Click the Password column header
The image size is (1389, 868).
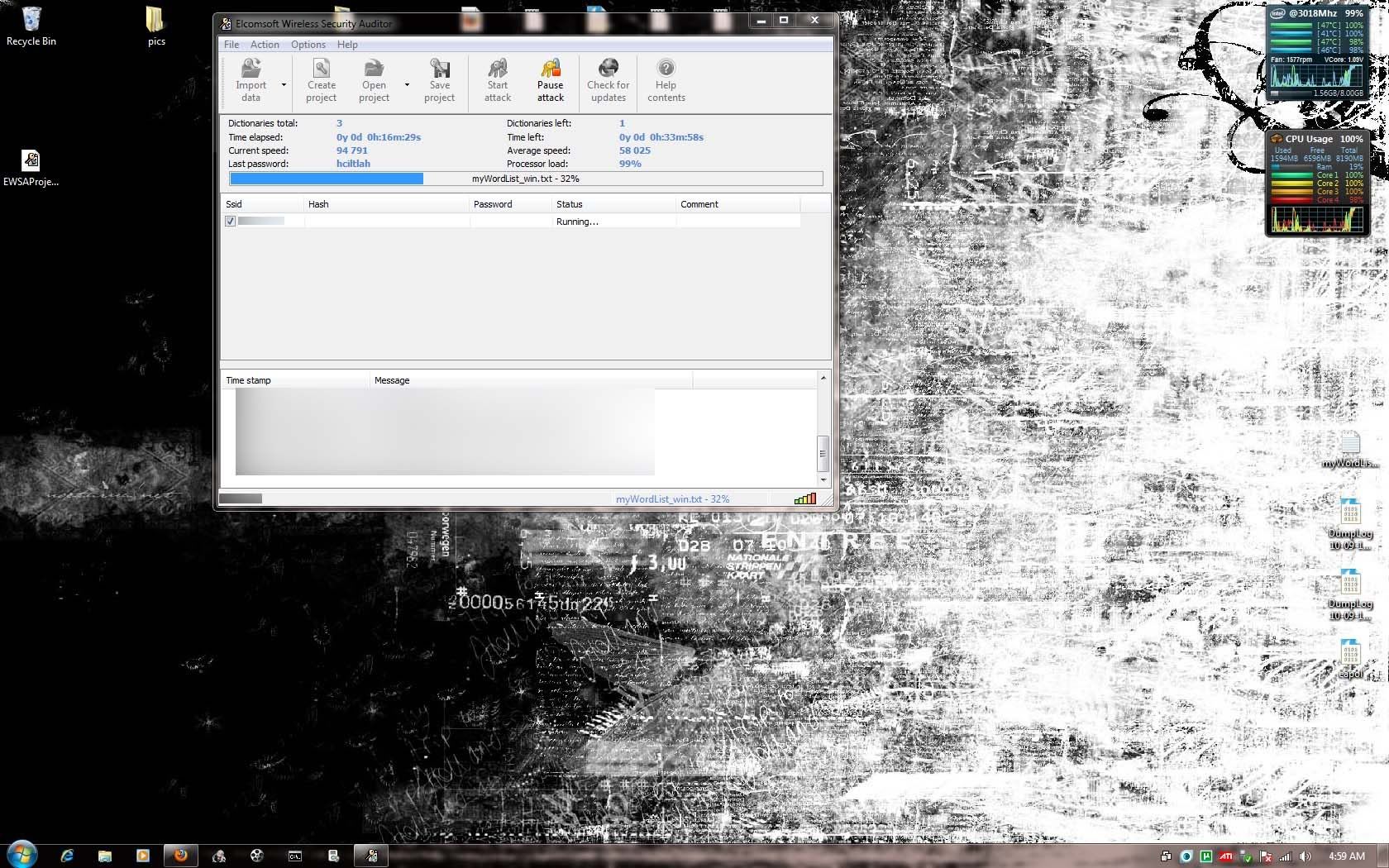[510, 204]
